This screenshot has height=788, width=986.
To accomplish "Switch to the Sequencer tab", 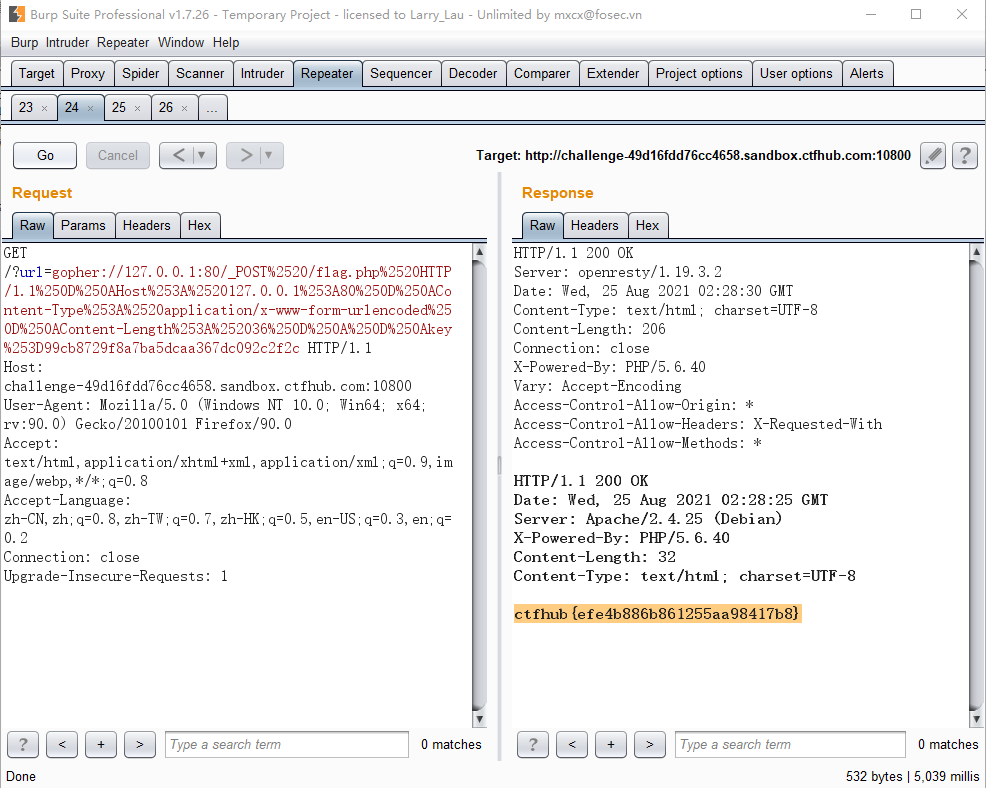I will 401,74.
